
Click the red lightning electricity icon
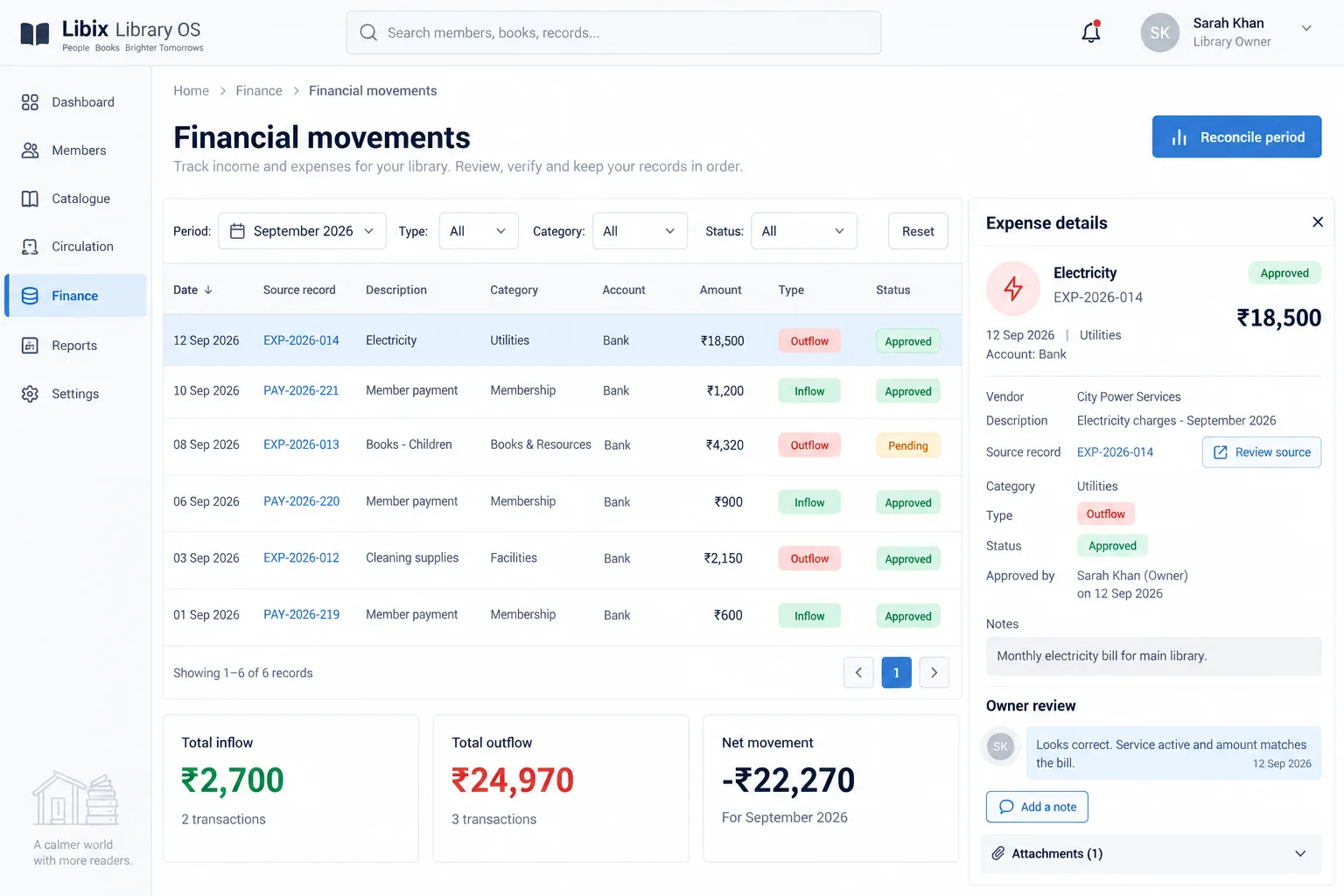click(1013, 288)
